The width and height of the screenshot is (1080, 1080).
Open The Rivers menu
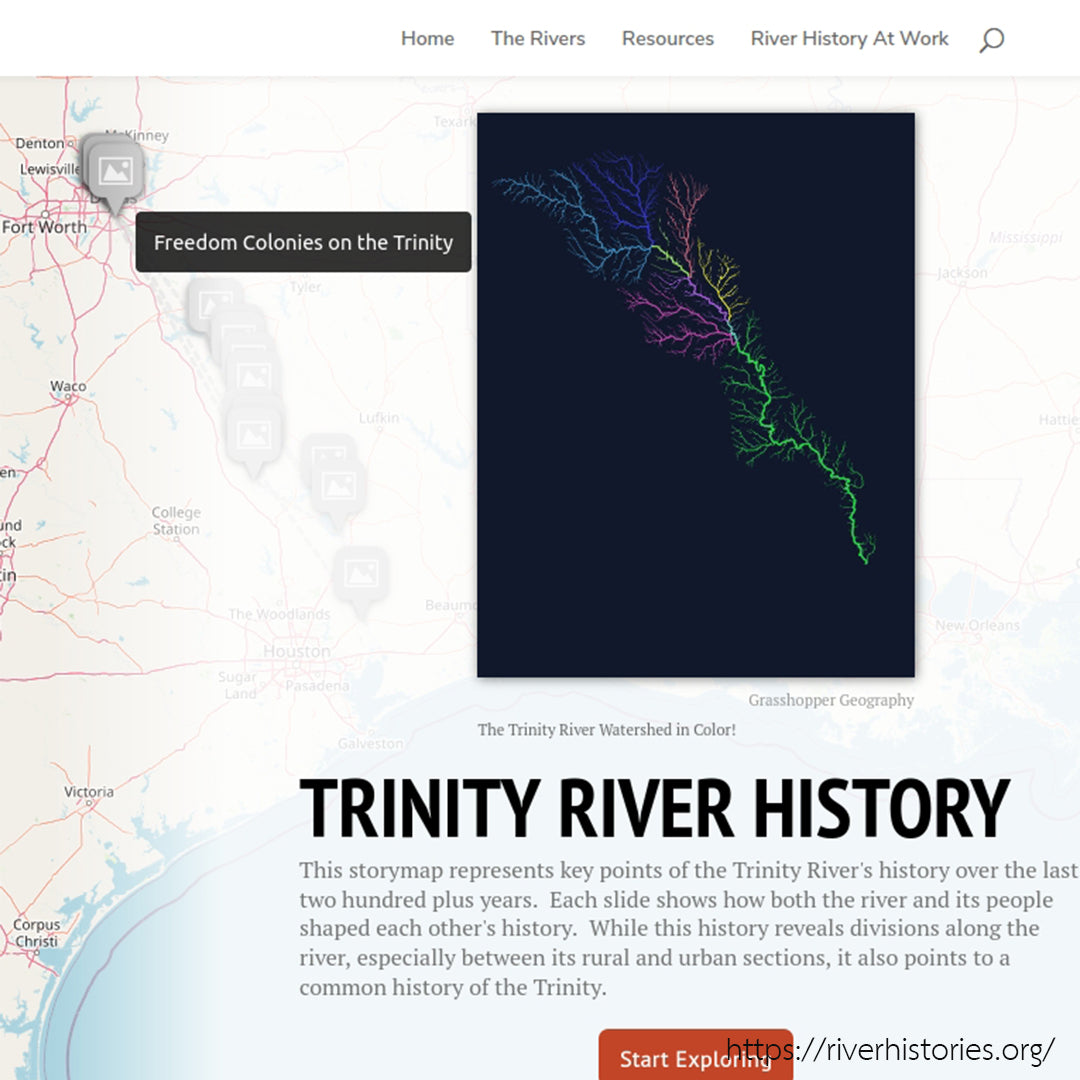537,39
